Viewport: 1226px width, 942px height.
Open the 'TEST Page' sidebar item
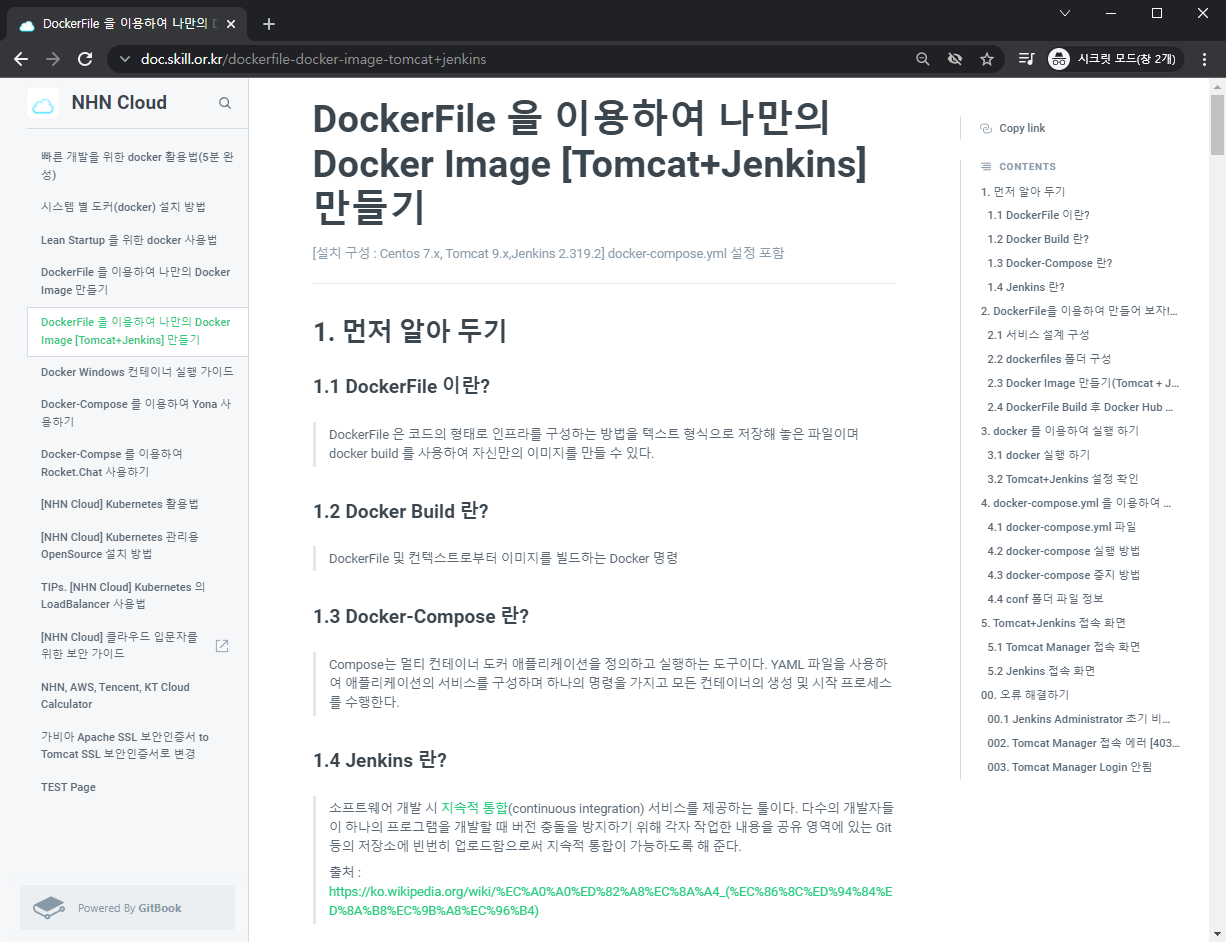(138, 787)
